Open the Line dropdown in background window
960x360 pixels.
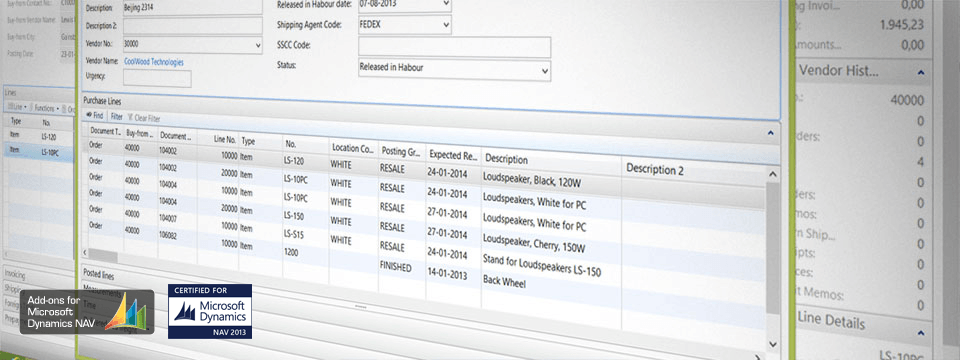(16, 107)
